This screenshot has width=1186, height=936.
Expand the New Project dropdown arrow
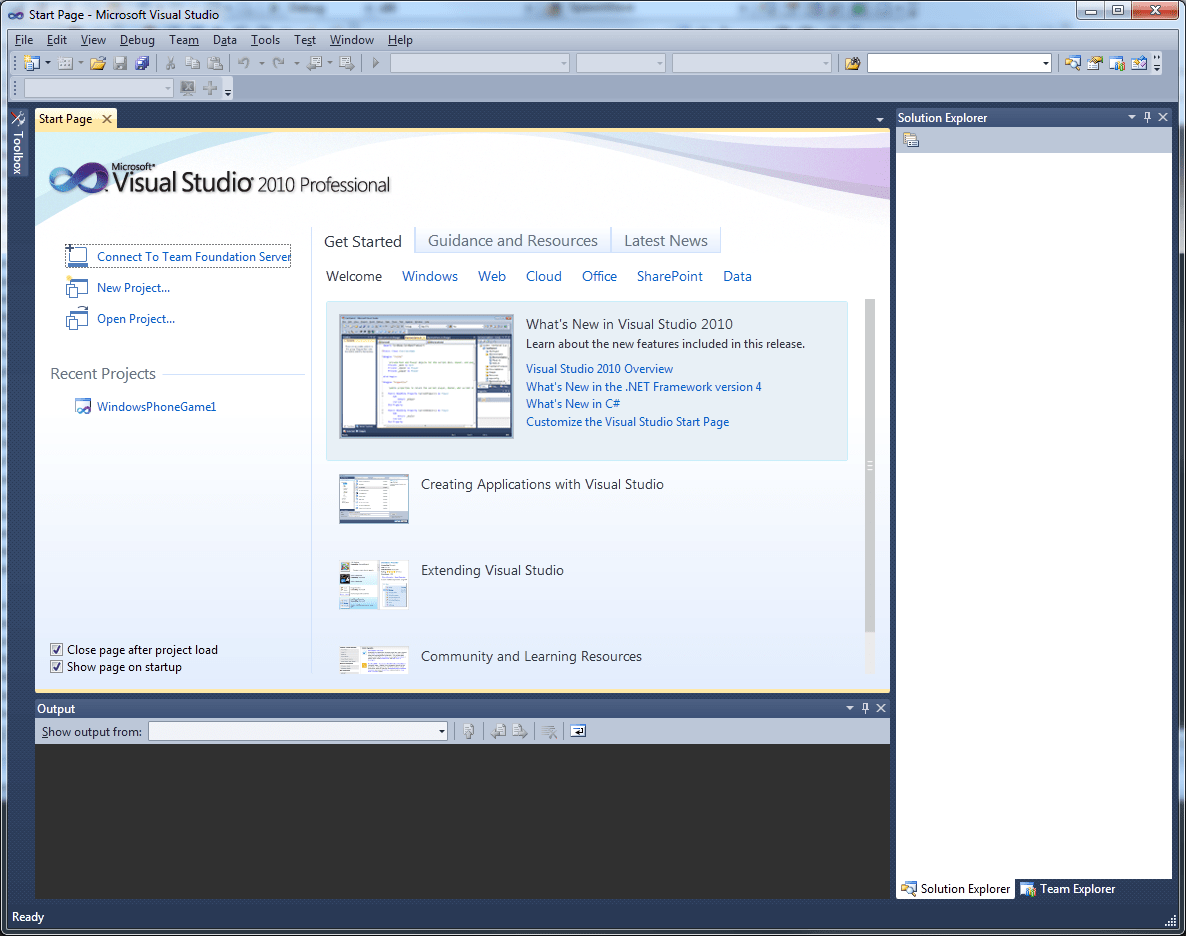(x=48, y=64)
